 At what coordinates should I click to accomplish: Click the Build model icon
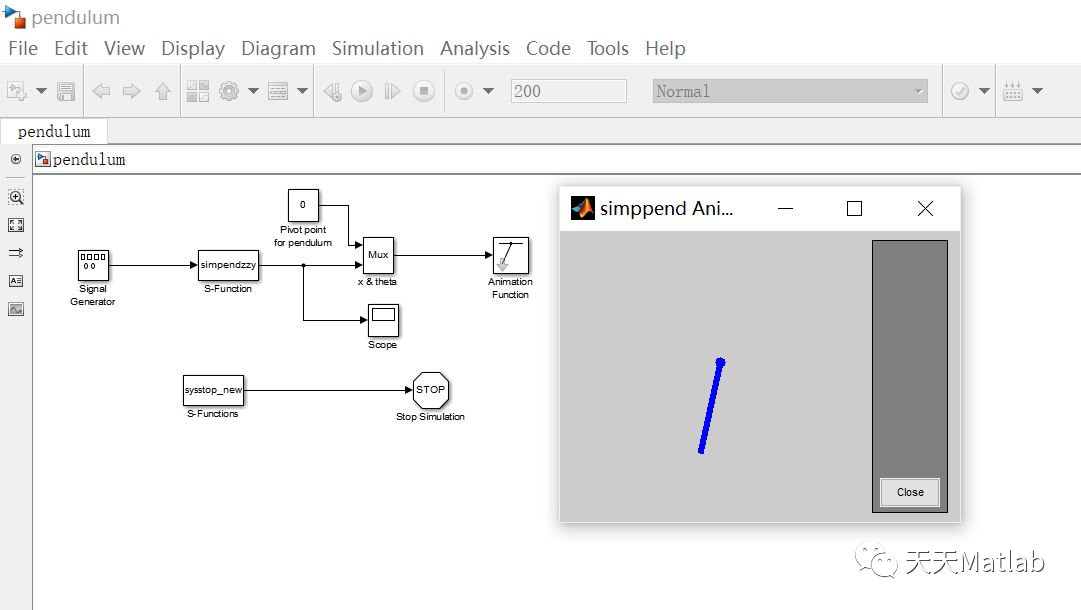point(1013,91)
